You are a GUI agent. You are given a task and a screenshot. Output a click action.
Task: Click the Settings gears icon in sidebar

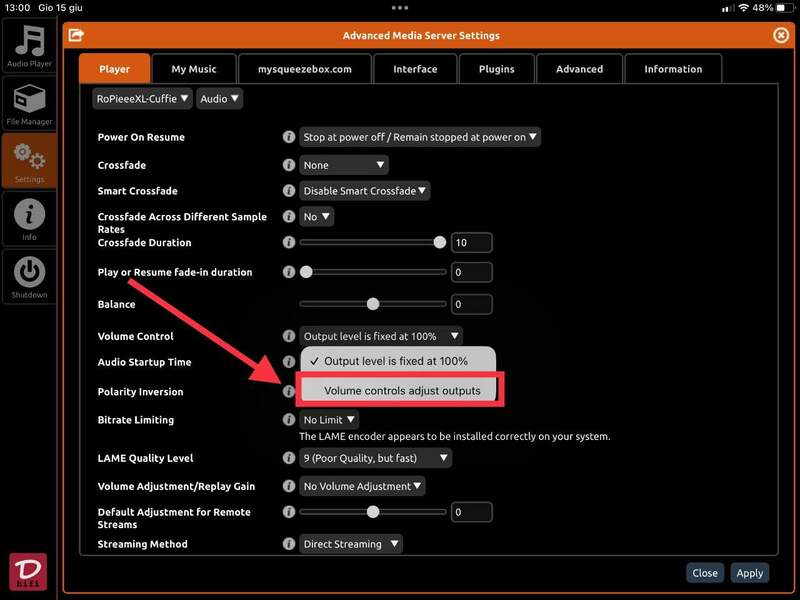tap(29, 161)
